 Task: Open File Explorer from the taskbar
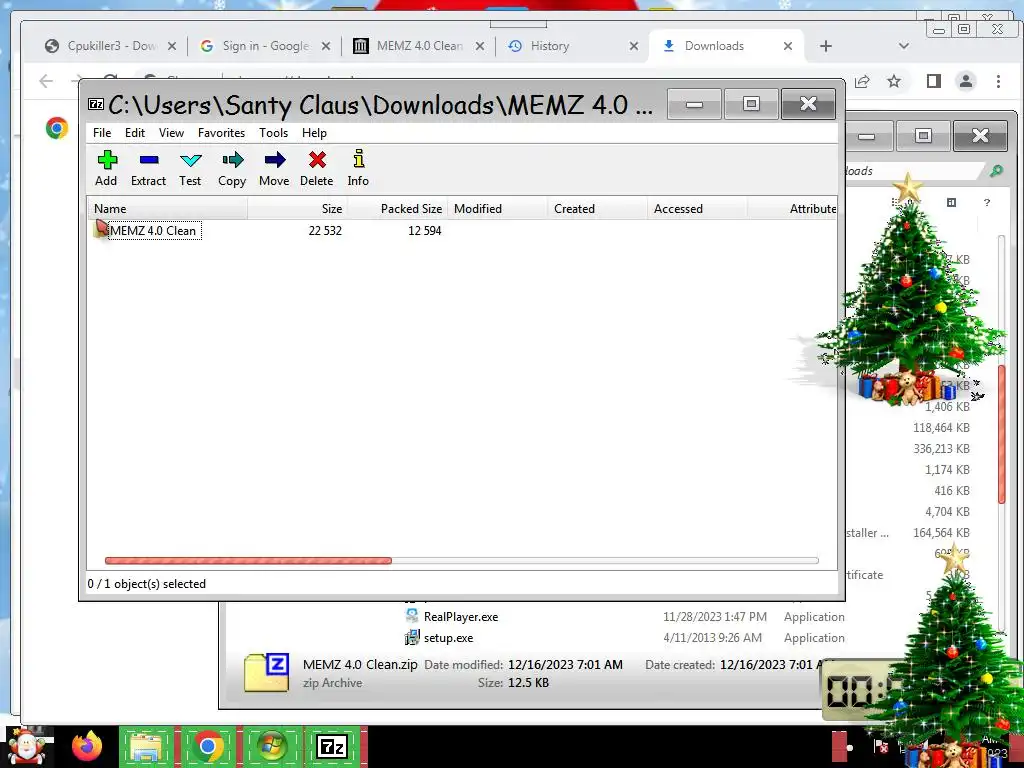click(x=146, y=746)
